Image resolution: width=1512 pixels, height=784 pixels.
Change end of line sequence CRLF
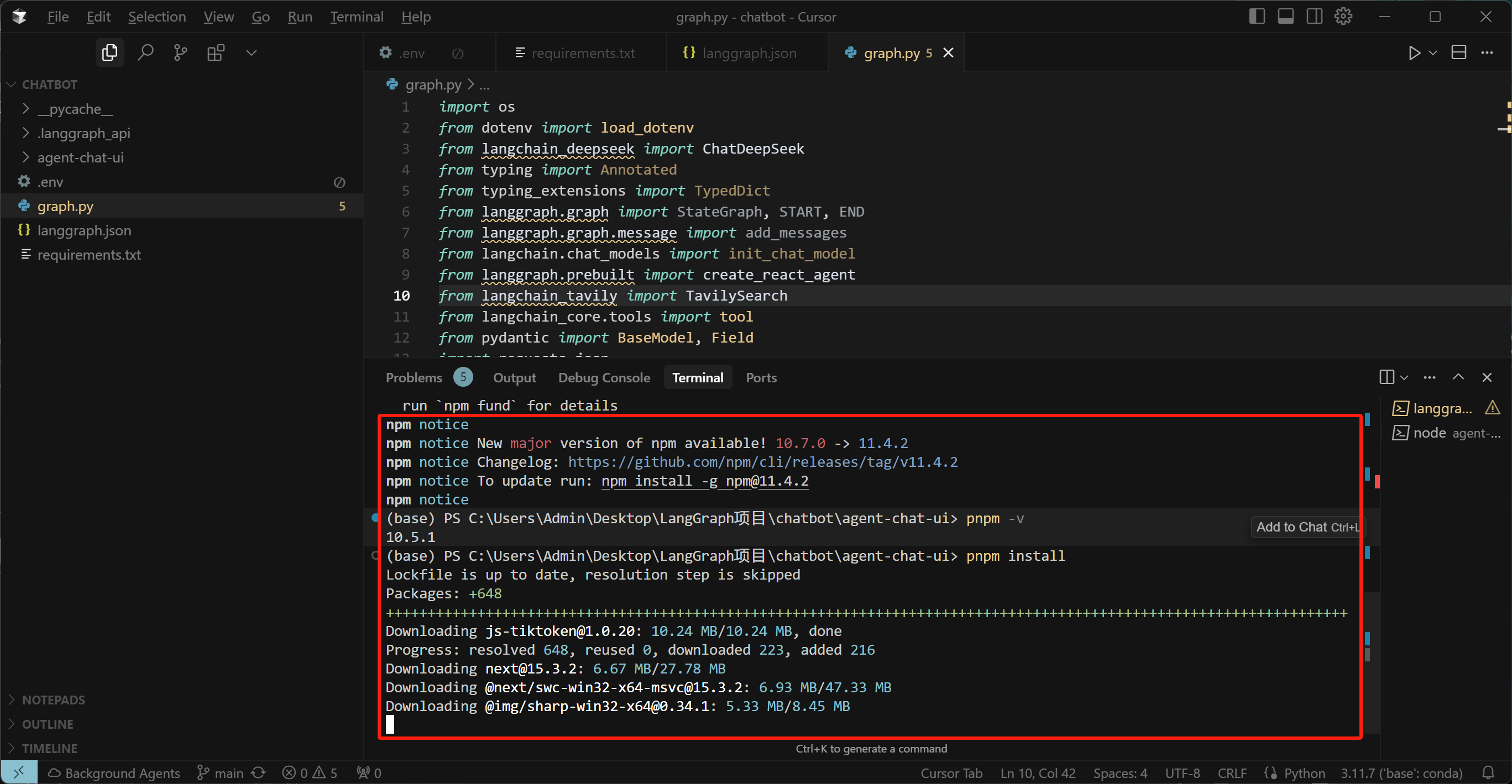point(1232,773)
